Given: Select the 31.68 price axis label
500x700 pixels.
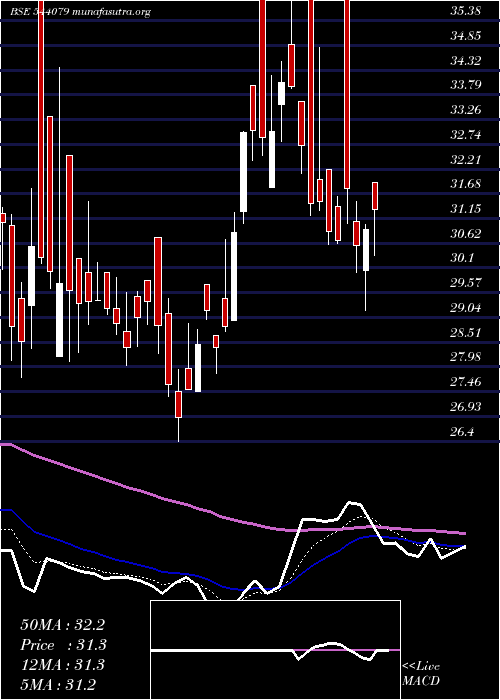Looking at the screenshot, I should click(x=466, y=183).
